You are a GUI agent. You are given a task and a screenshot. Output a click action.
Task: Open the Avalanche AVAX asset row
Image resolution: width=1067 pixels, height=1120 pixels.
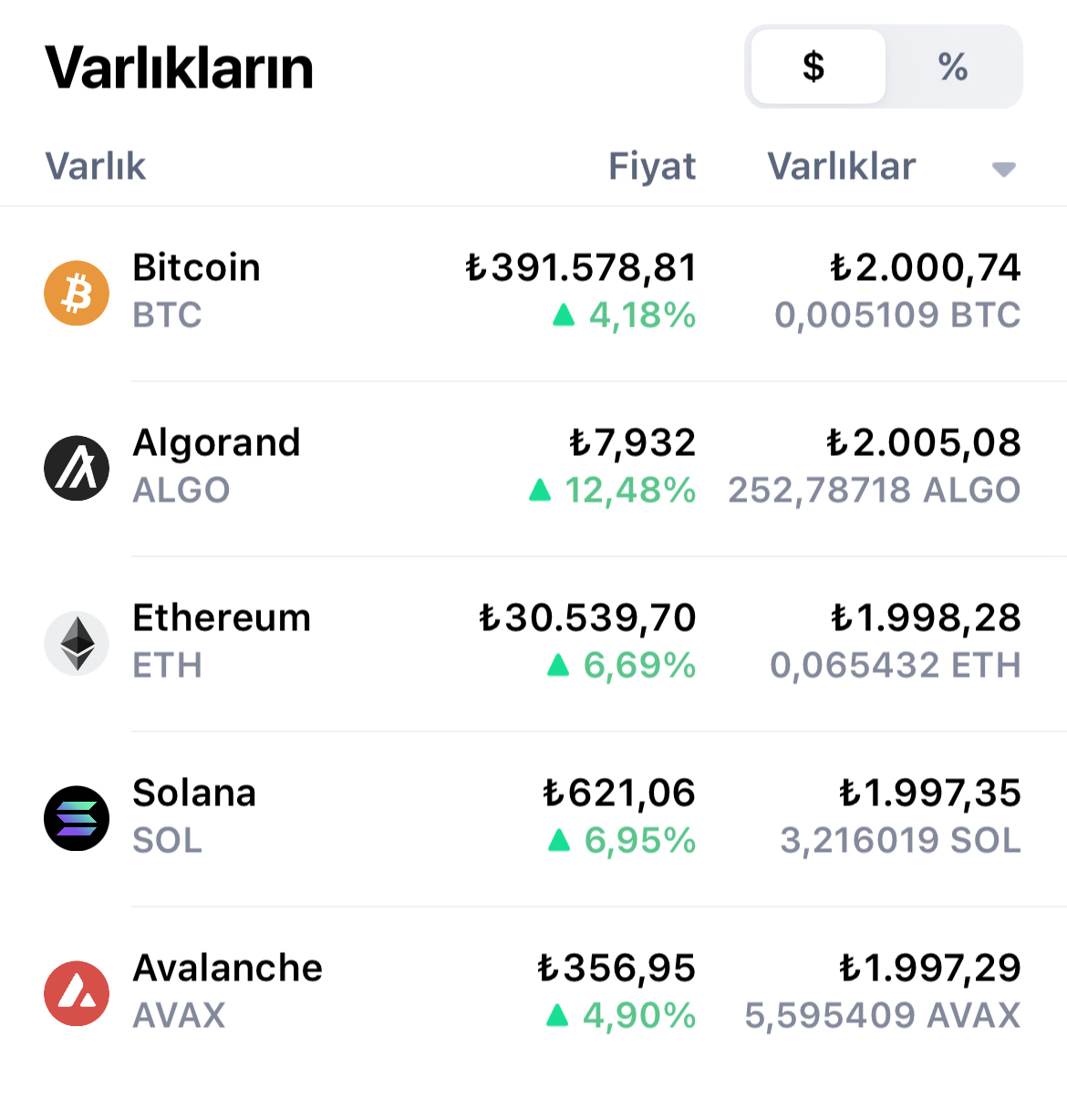[x=533, y=993]
